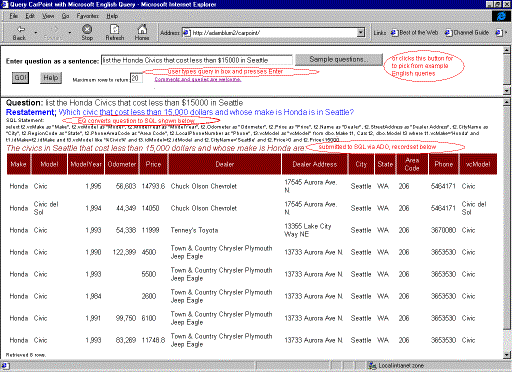This screenshot has height=384, width=512.
Task: Click the model year 1,984 cell
Action: click(93, 296)
